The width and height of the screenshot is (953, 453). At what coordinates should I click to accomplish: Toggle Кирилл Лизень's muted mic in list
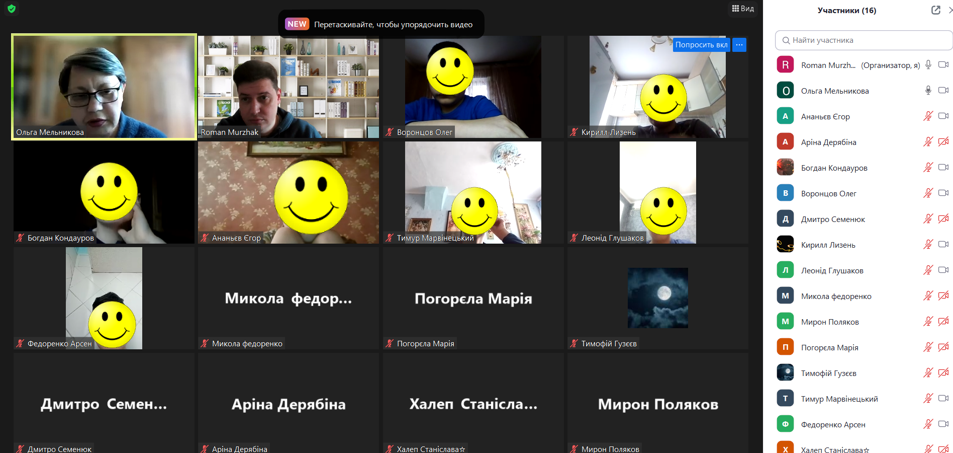pos(928,245)
